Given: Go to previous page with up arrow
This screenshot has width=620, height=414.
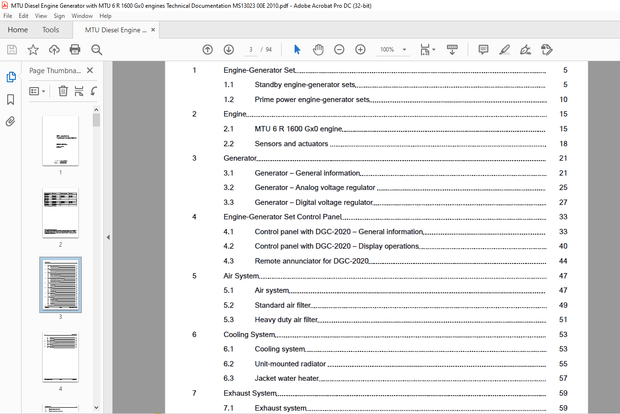Looking at the screenshot, I should (208, 49).
